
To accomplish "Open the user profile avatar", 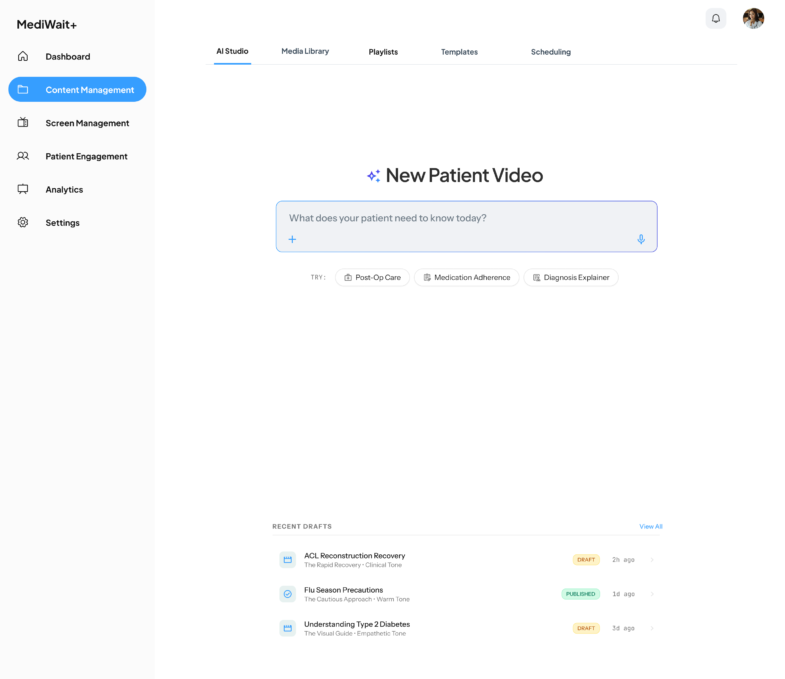I will [x=753, y=18].
